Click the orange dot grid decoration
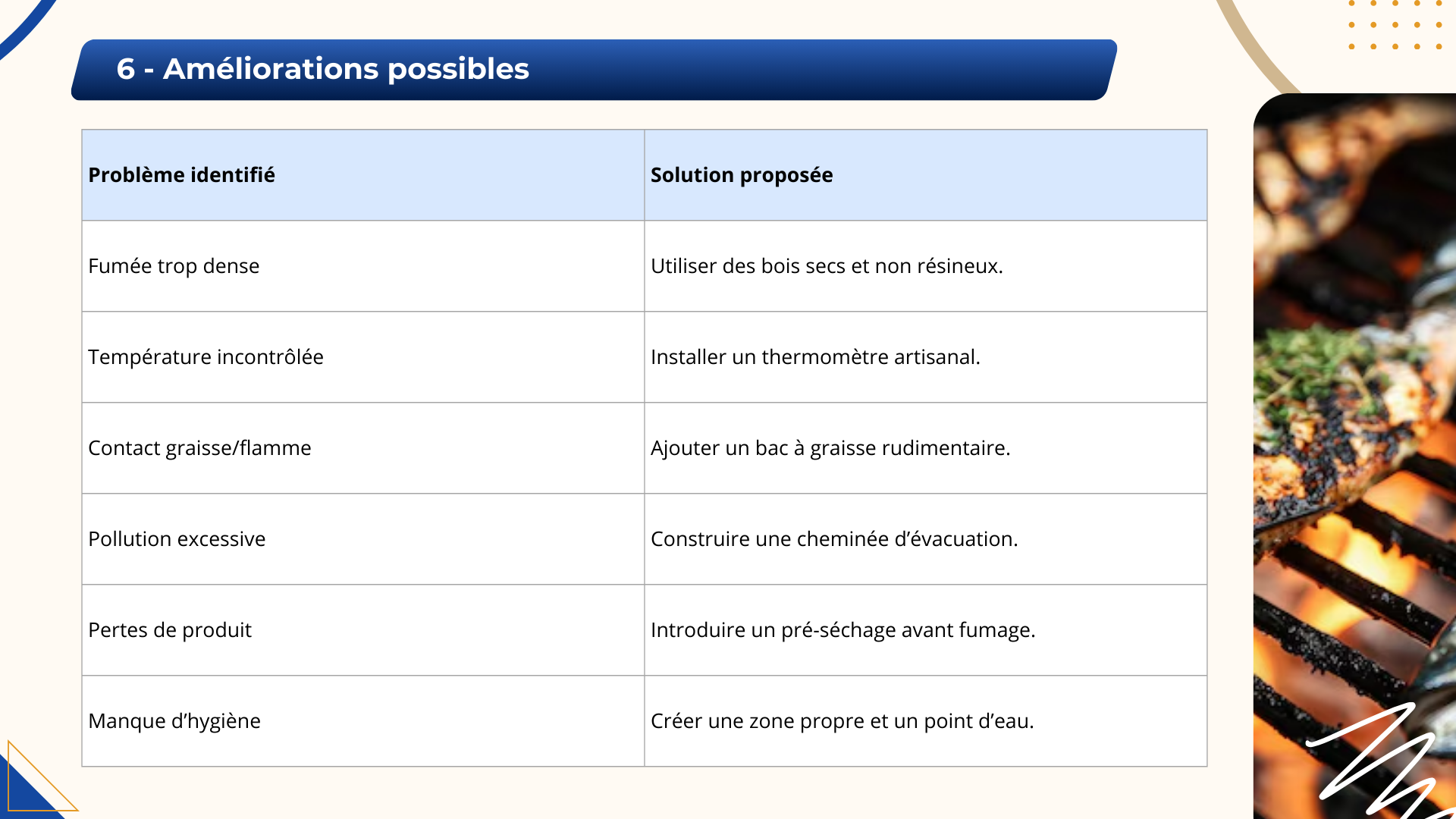This screenshot has height=819, width=1456. [1395, 25]
